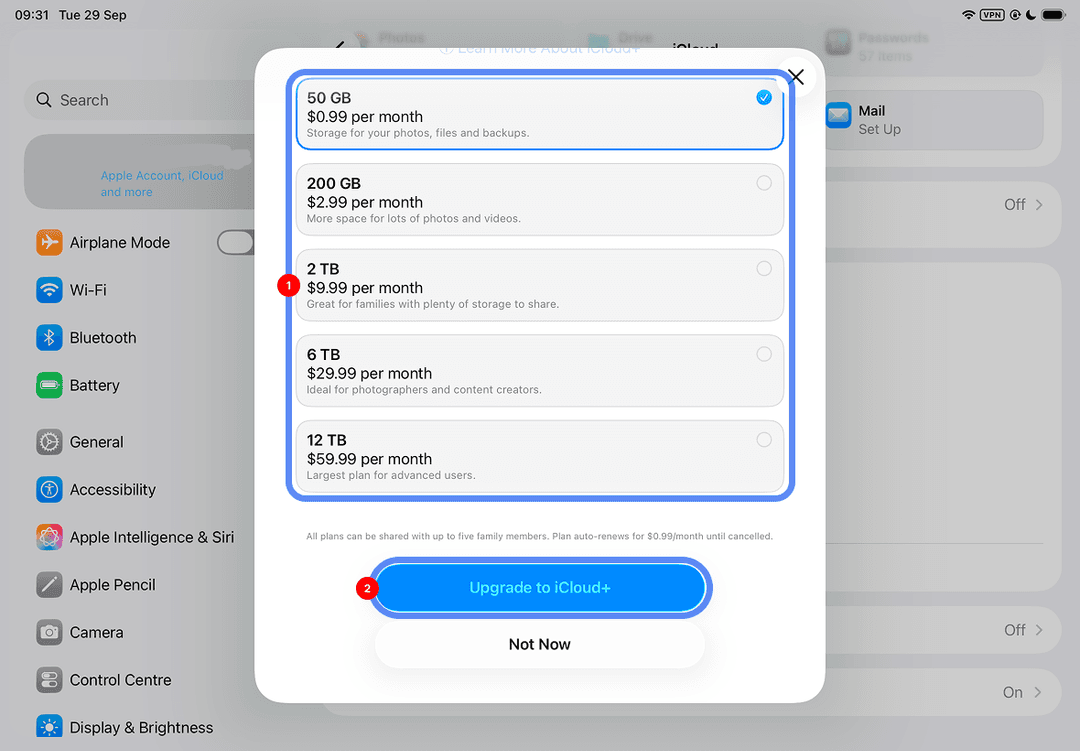The height and width of the screenshot is (751, 1080).
Task: Select Camera label in sidebar
Action: pos(96,632)
